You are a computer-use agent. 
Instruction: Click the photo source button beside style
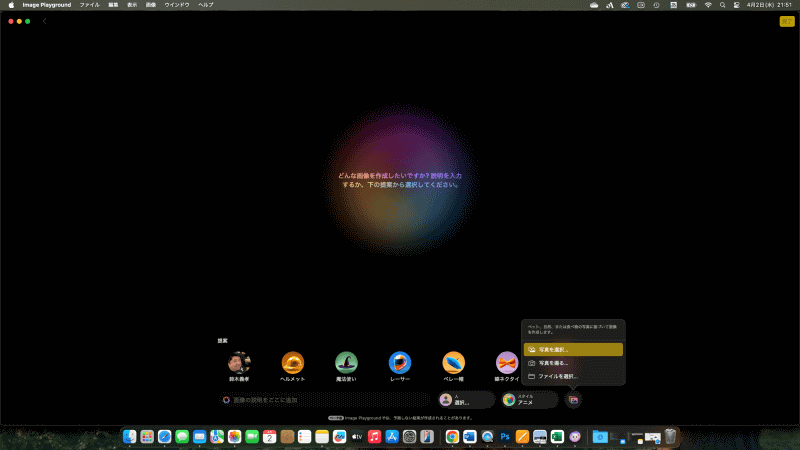pyautogui.click(x=573, y=400)
